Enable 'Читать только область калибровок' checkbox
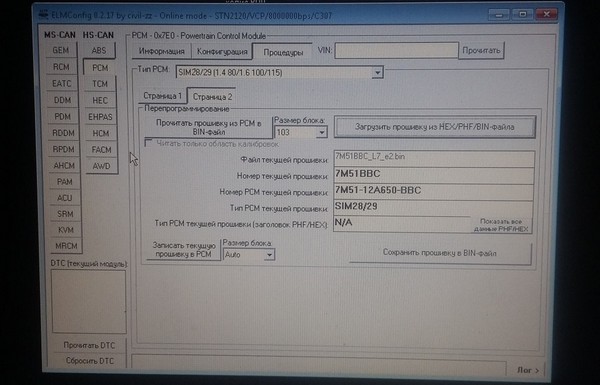The height and width of the screenshot is (385, 600). [149, 144]
